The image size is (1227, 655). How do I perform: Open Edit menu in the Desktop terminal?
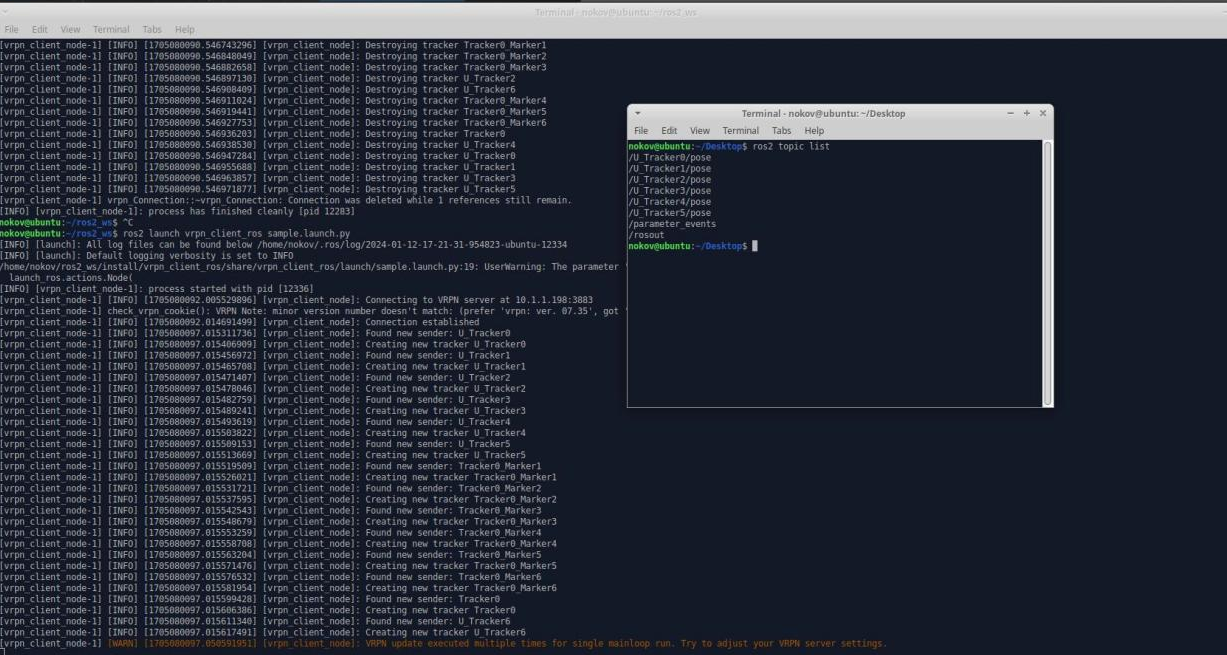click(x=669, y=131)
